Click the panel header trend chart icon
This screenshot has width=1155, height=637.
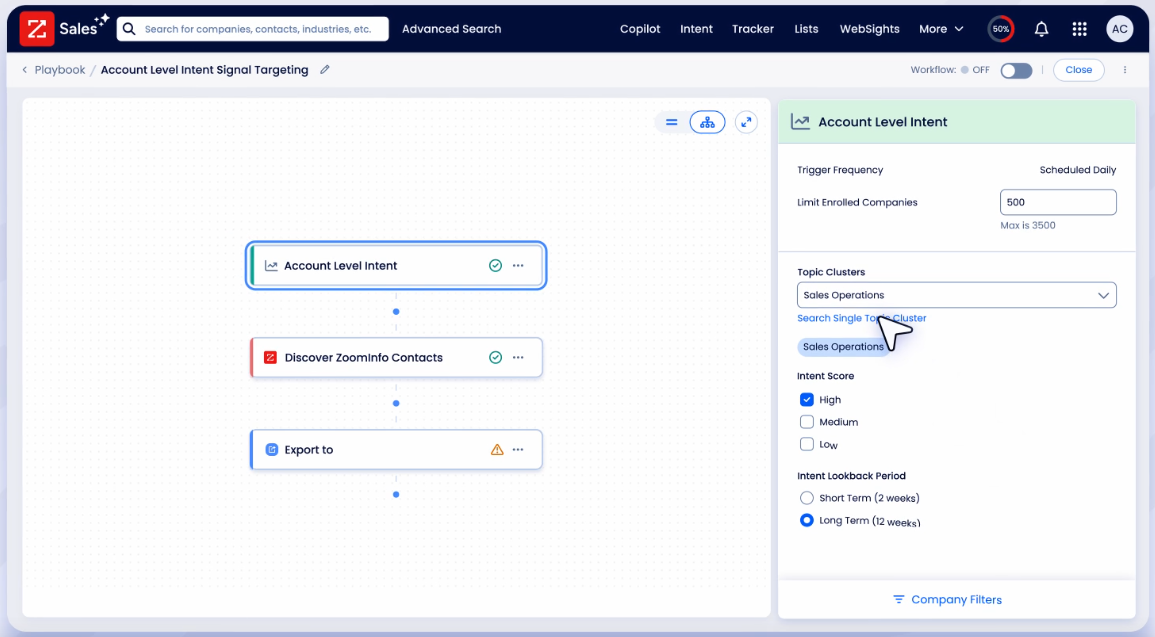(x=800, y=122)
